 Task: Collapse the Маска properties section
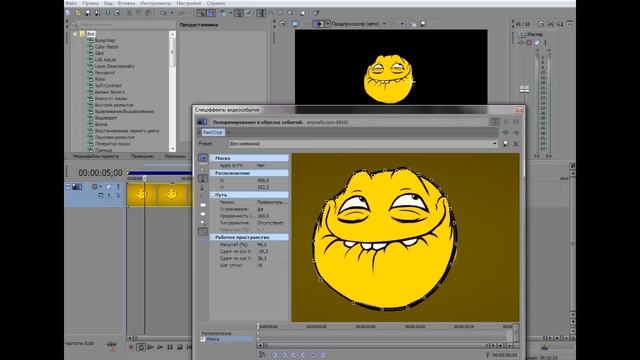click(x=212, y=158)
